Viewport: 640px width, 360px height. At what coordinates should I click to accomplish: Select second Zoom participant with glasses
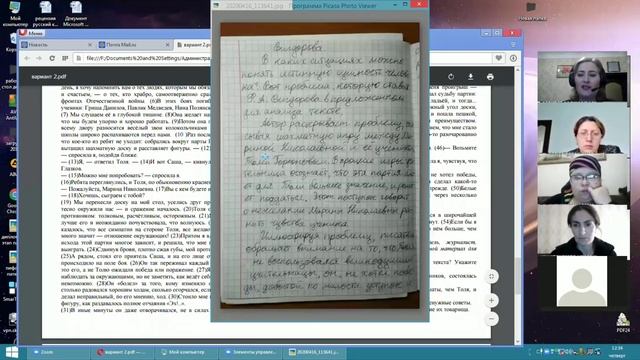coord(582,128)
